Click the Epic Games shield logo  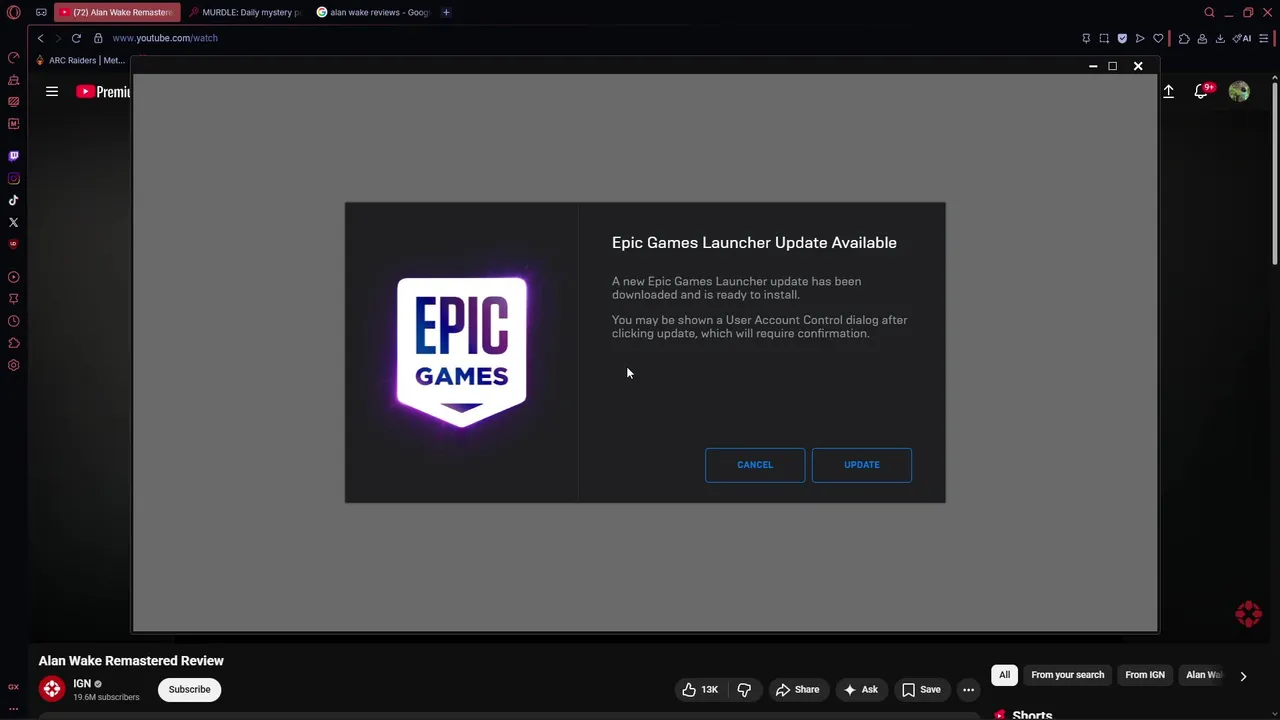pyautogui.click(x=462, y=352)
